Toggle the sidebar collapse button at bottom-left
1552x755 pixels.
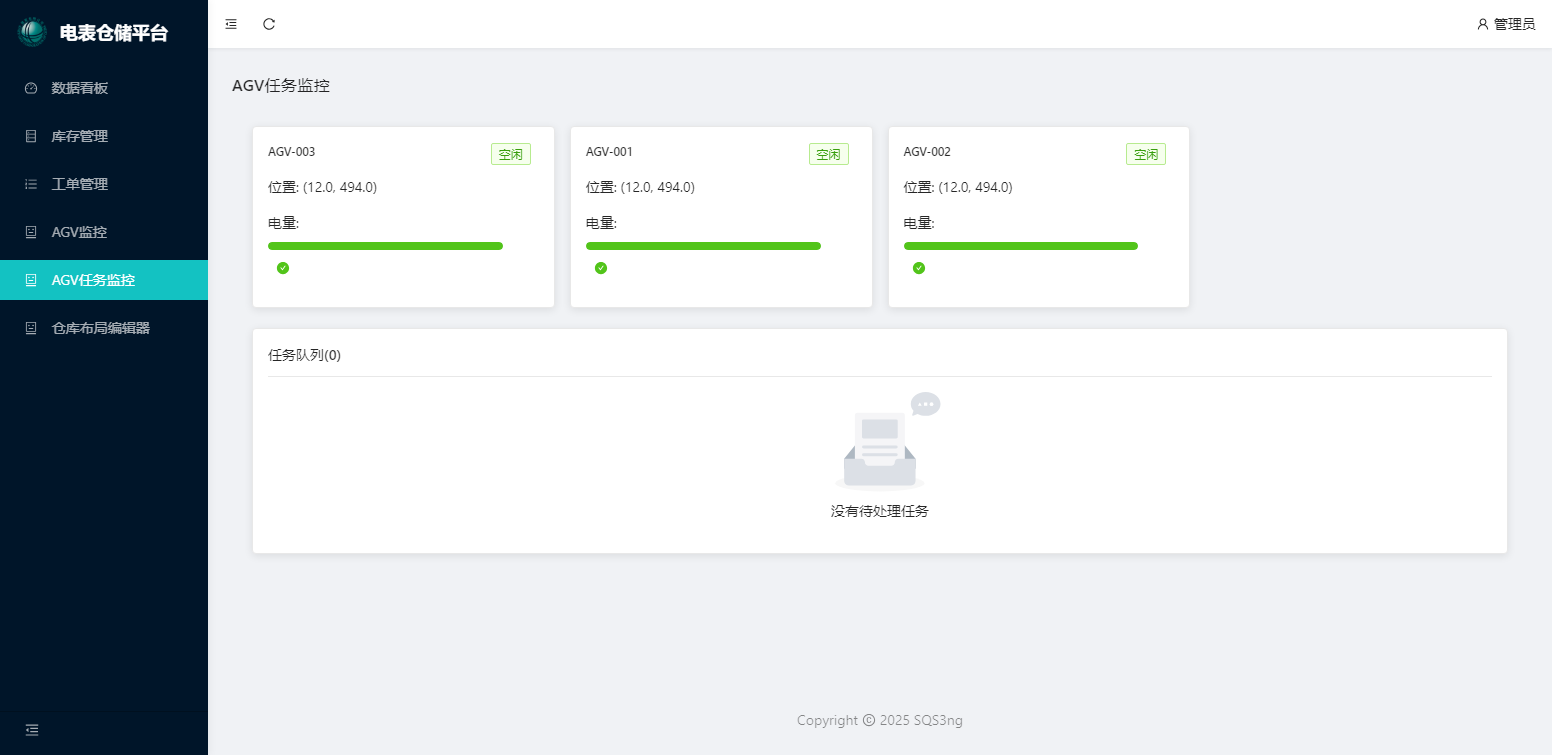point(32,730)
